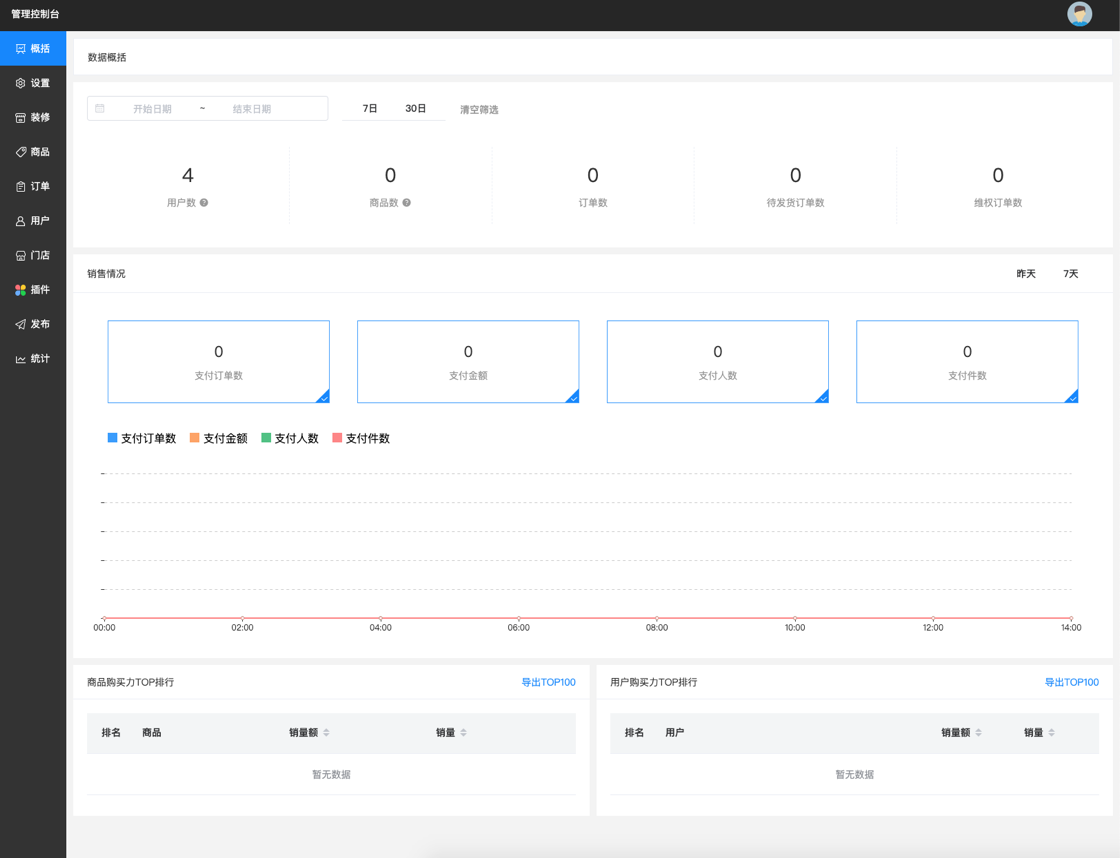Click 暂无数据 in user ranking table

[x=855, y=774]
